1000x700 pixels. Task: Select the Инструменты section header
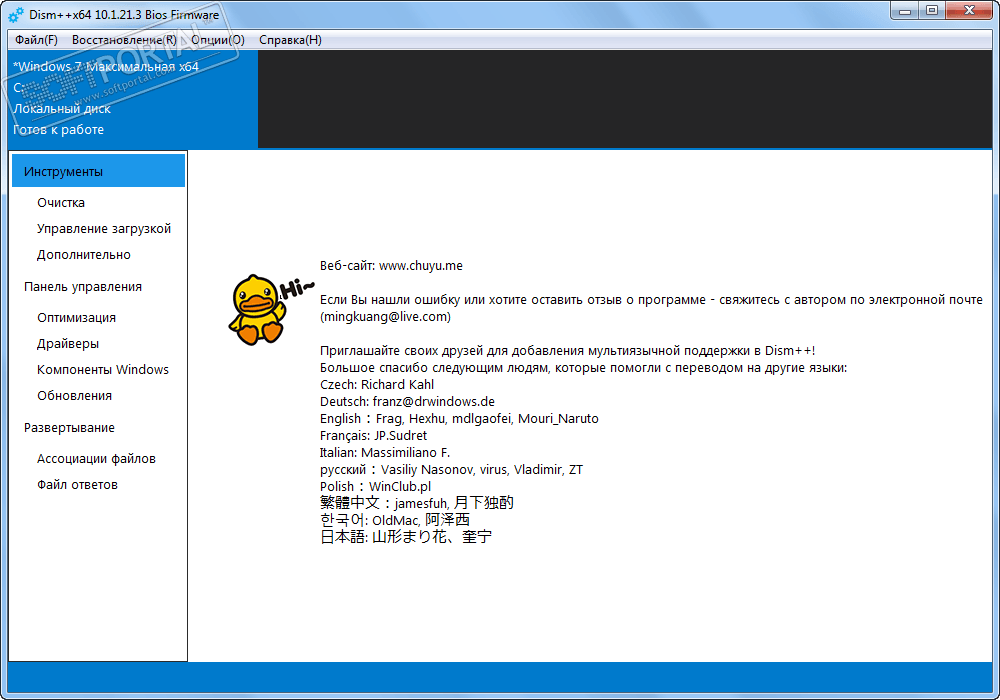point(98,171)
